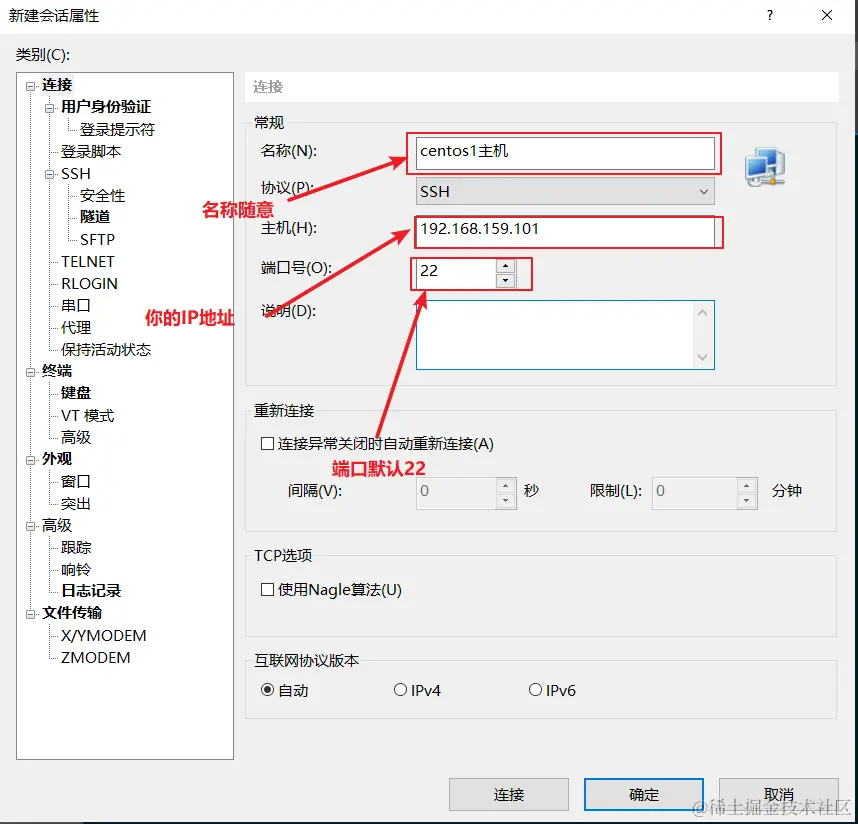
Task: Collapse the 外观 tree node
Action: pyautogui.click(x=31, y=460)
